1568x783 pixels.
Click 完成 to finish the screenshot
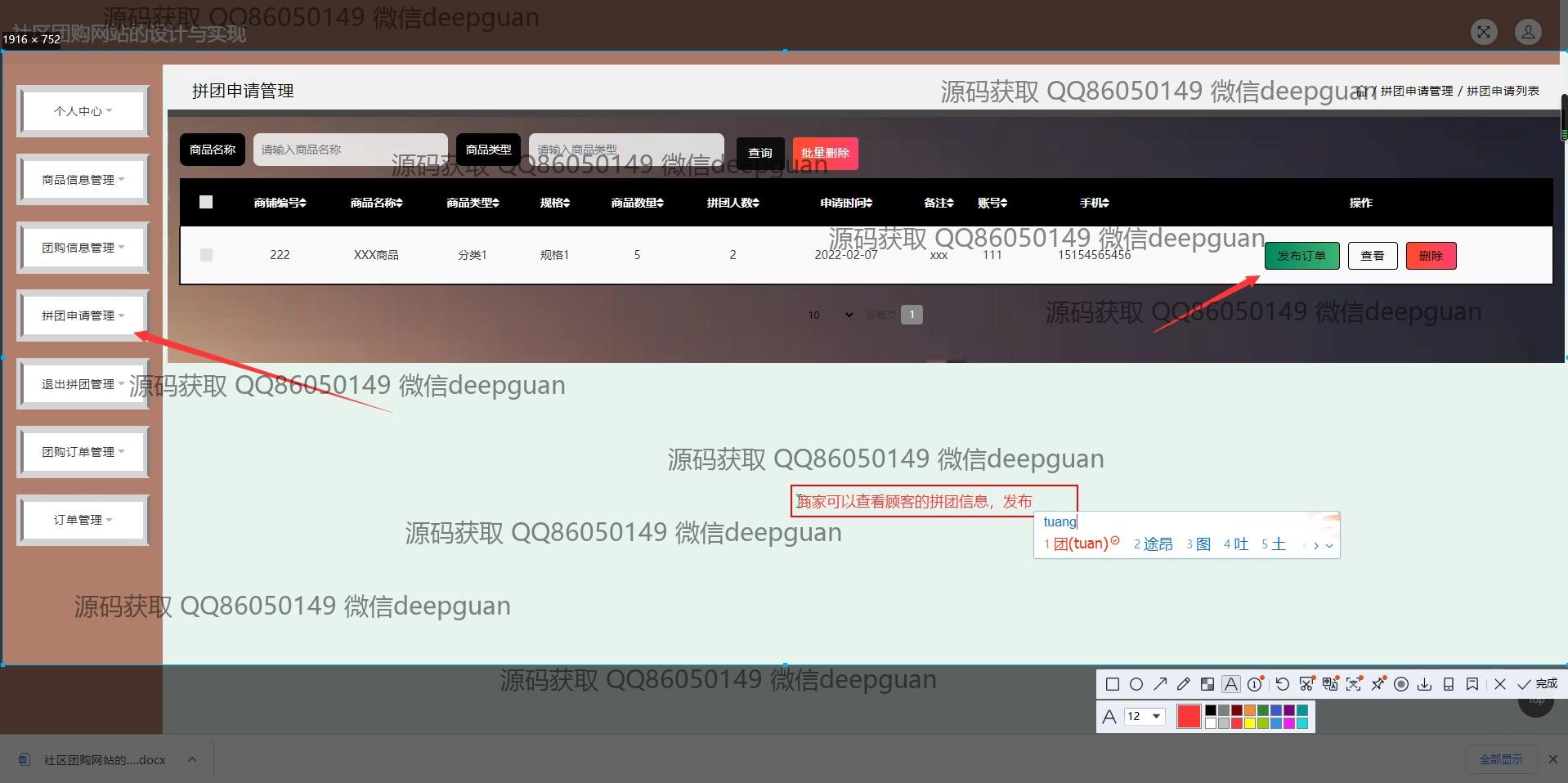coord(1538,684)
